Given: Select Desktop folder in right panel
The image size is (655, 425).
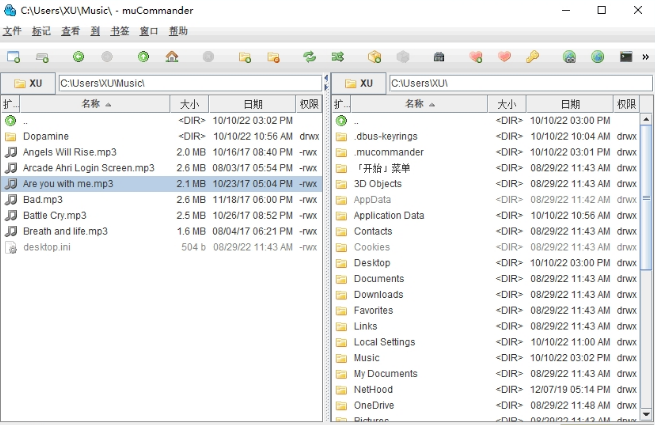Looking at the screenshot, I should coord(486,263).
